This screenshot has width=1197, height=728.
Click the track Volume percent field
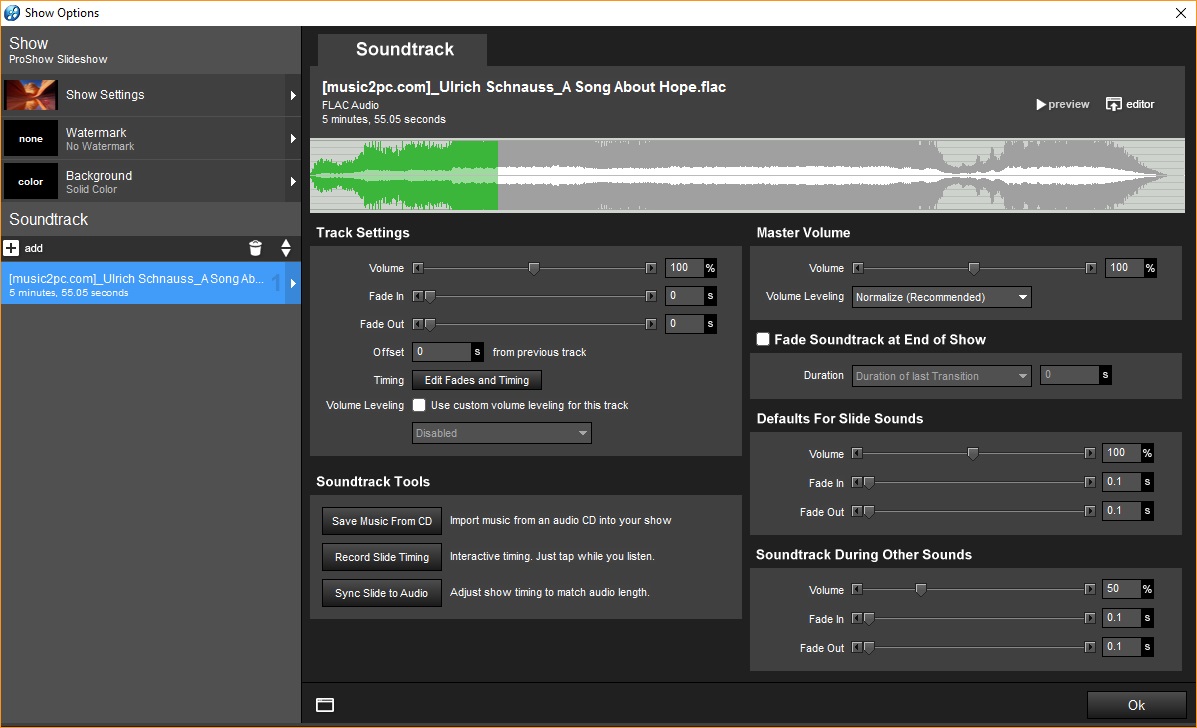(685, 268)
